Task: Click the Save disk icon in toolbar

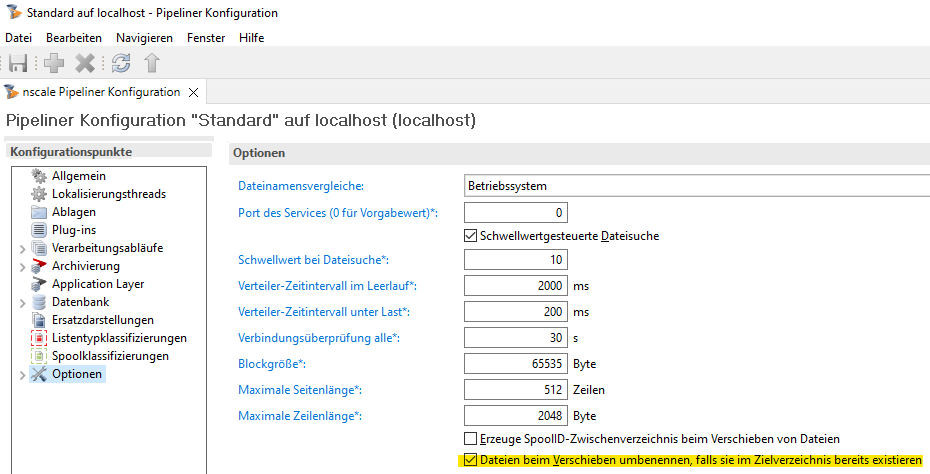Action: tap(18, 63)
